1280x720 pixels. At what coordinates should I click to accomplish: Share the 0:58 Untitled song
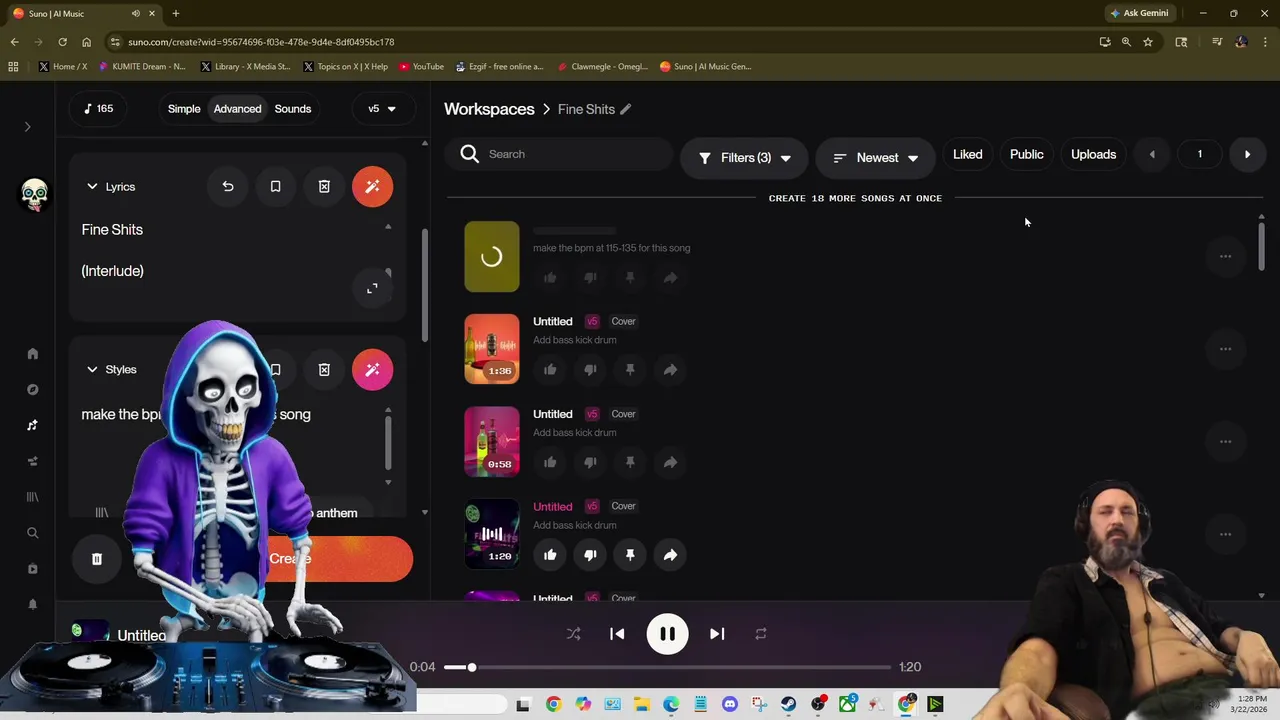(670, 462)
